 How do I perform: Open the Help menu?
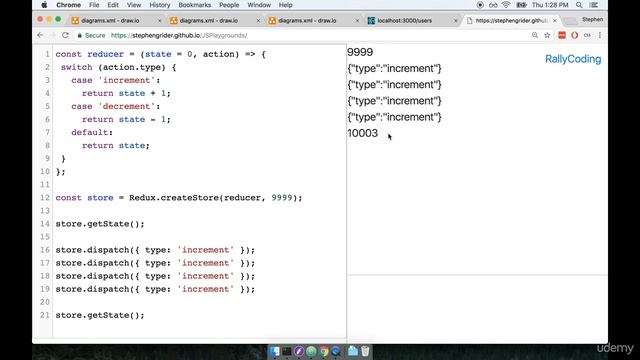click(x=285, y=5)
